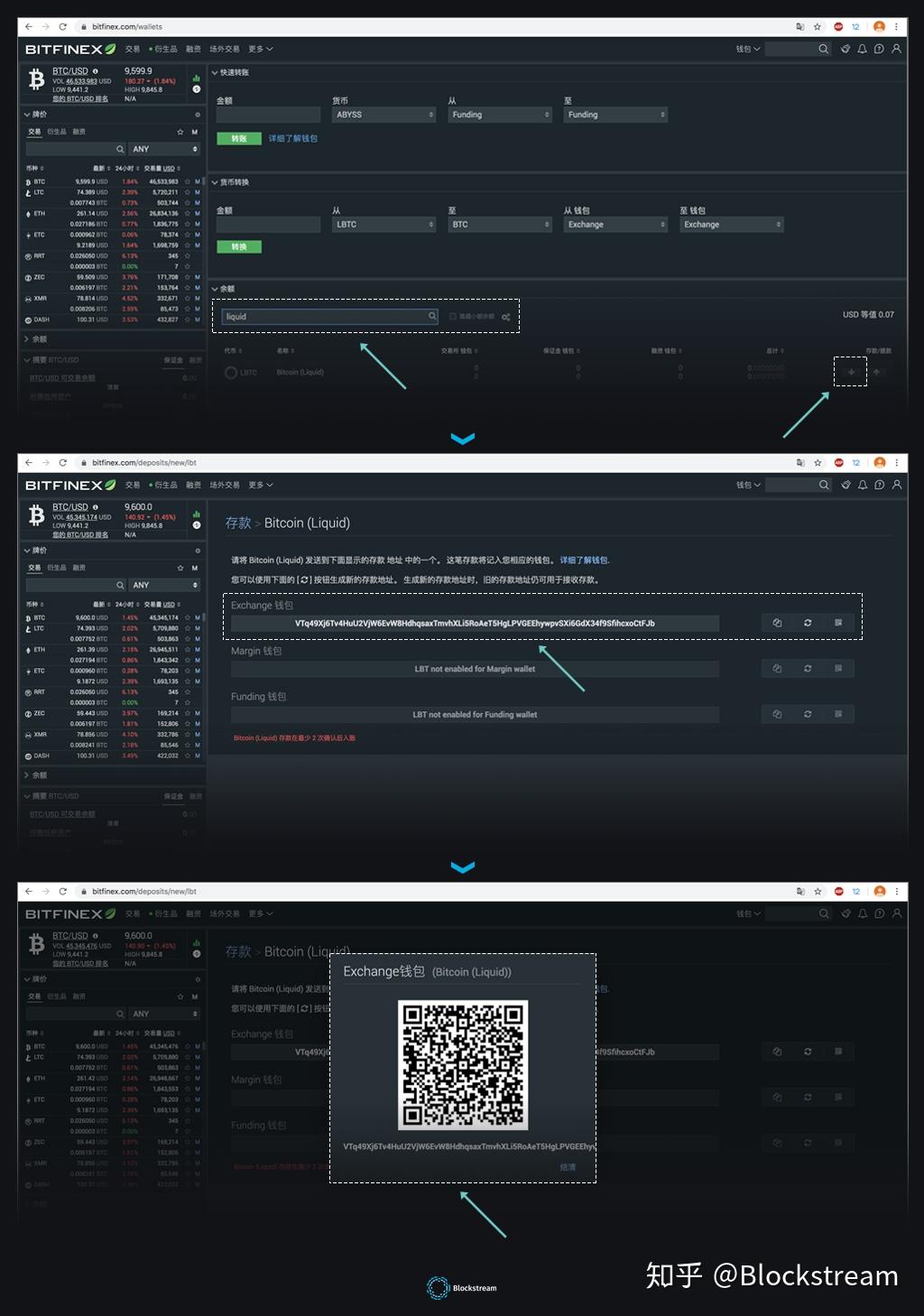Bookmark the wallets page with the star
Screen dimensions: 924x1316
click(x=818, y=27)
